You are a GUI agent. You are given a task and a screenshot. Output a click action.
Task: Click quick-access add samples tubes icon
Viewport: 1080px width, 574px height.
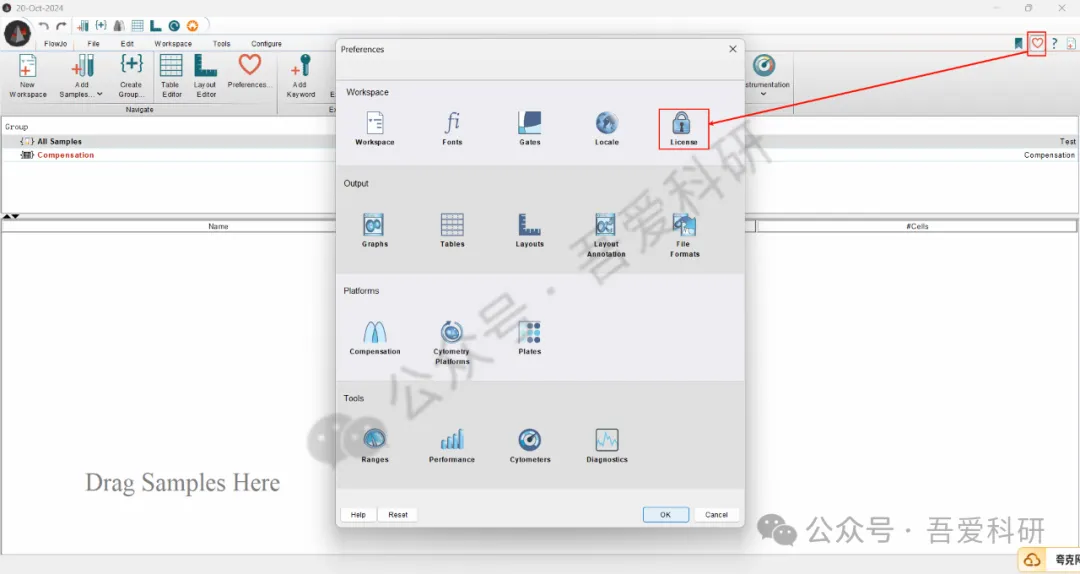click(x=83, y=26)
